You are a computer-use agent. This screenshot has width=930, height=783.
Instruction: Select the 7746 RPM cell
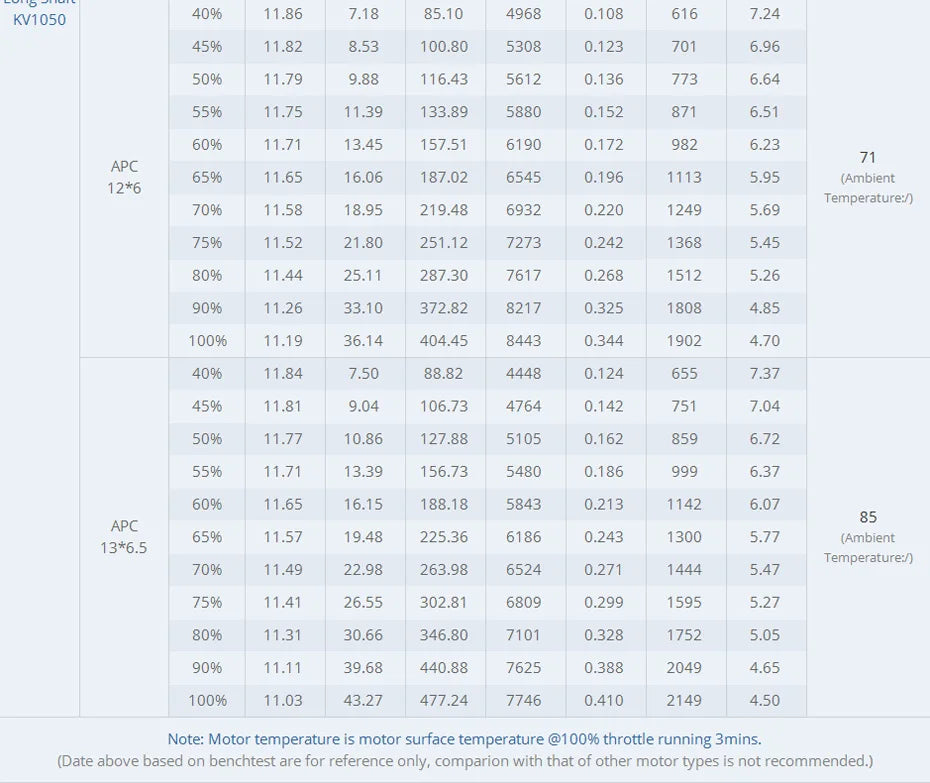524,701
